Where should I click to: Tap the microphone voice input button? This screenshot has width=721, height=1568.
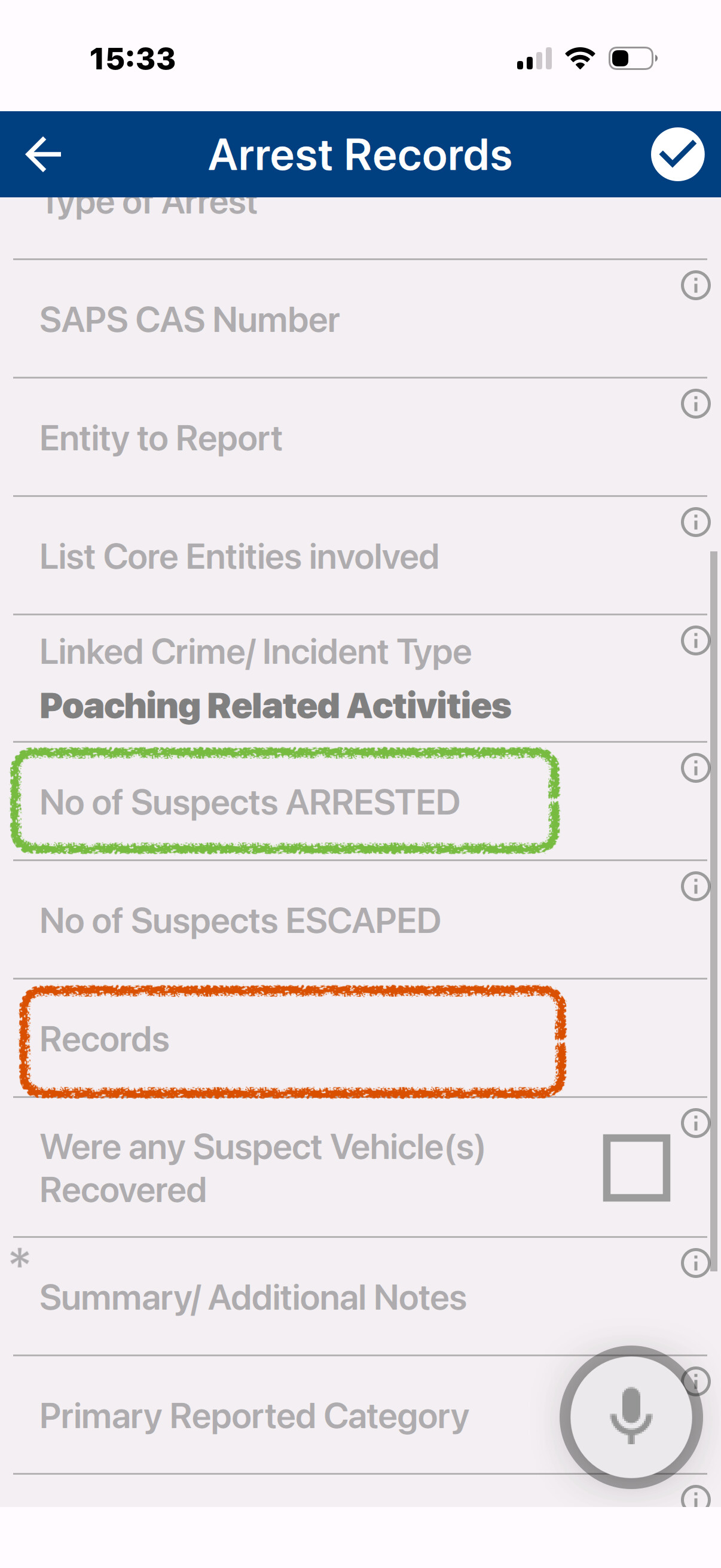631,1417
